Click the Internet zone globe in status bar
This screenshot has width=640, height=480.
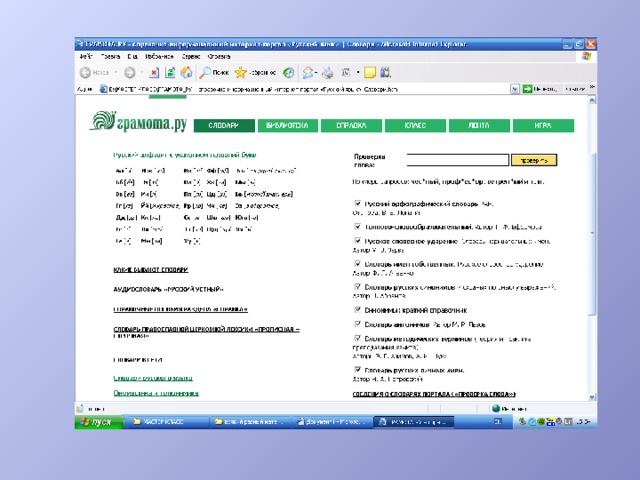496,409
